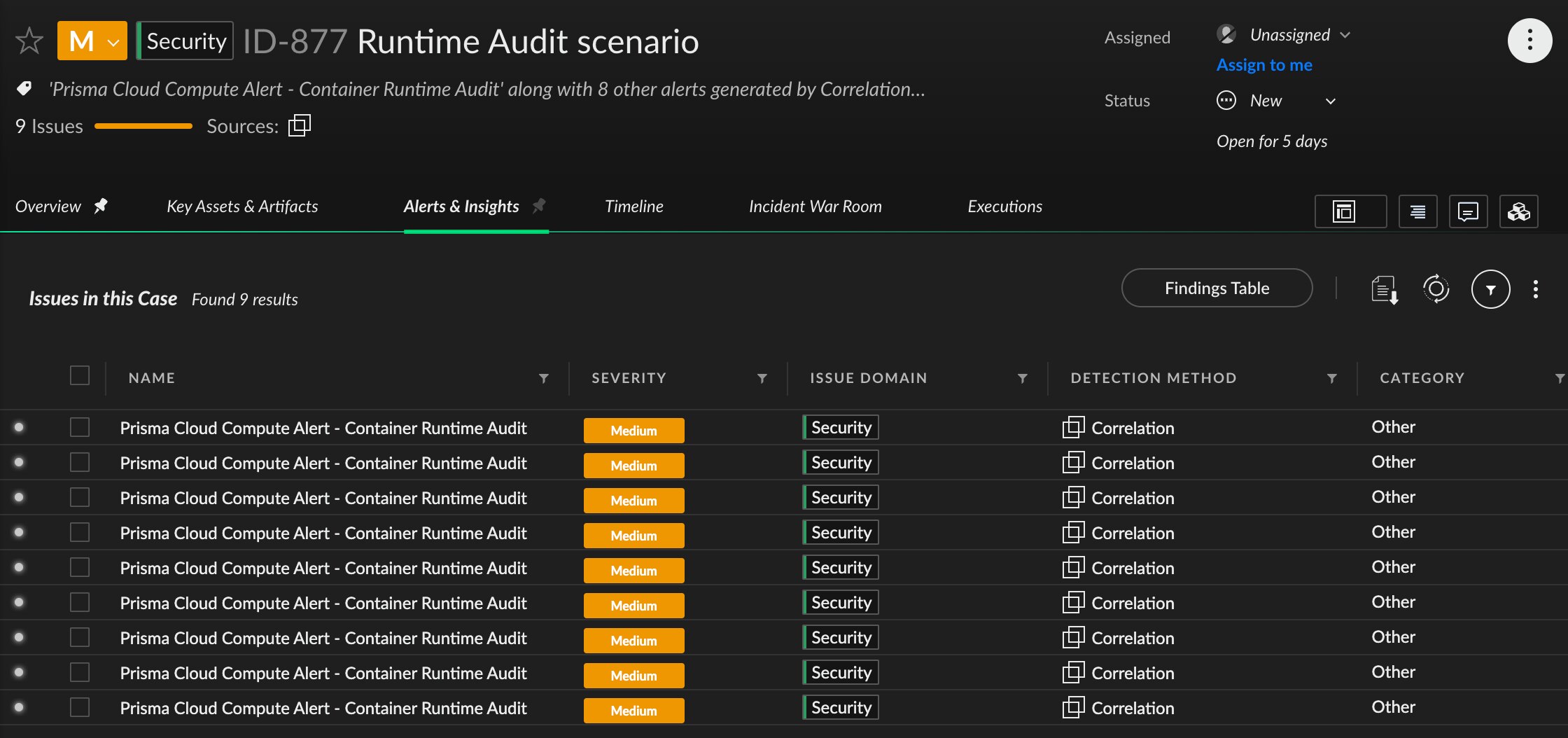Open the comments panel icon

tap(1467, 211)
